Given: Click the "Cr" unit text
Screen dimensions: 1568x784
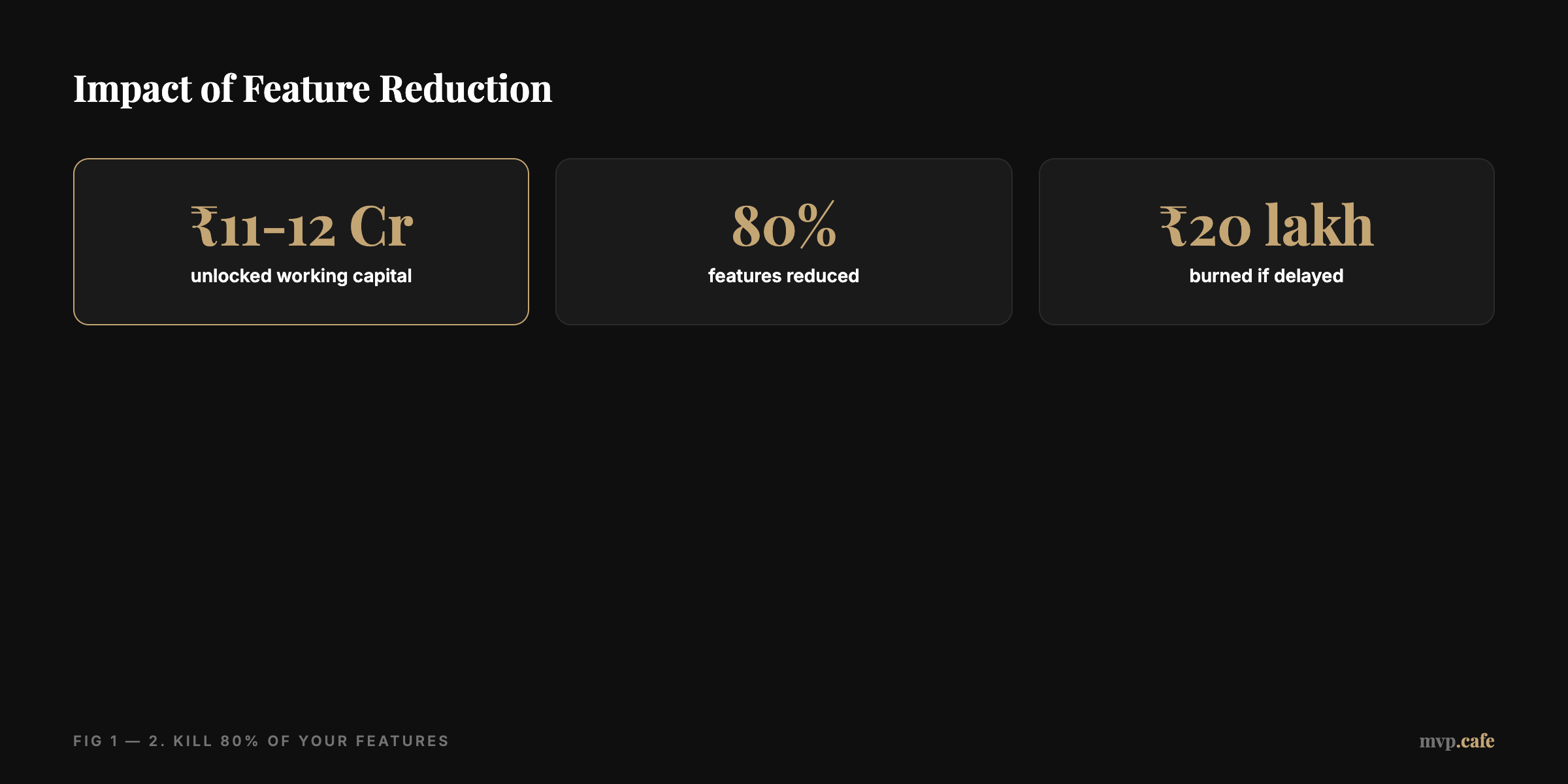Looking at the screenshot, I should click(x=381, y=226).
